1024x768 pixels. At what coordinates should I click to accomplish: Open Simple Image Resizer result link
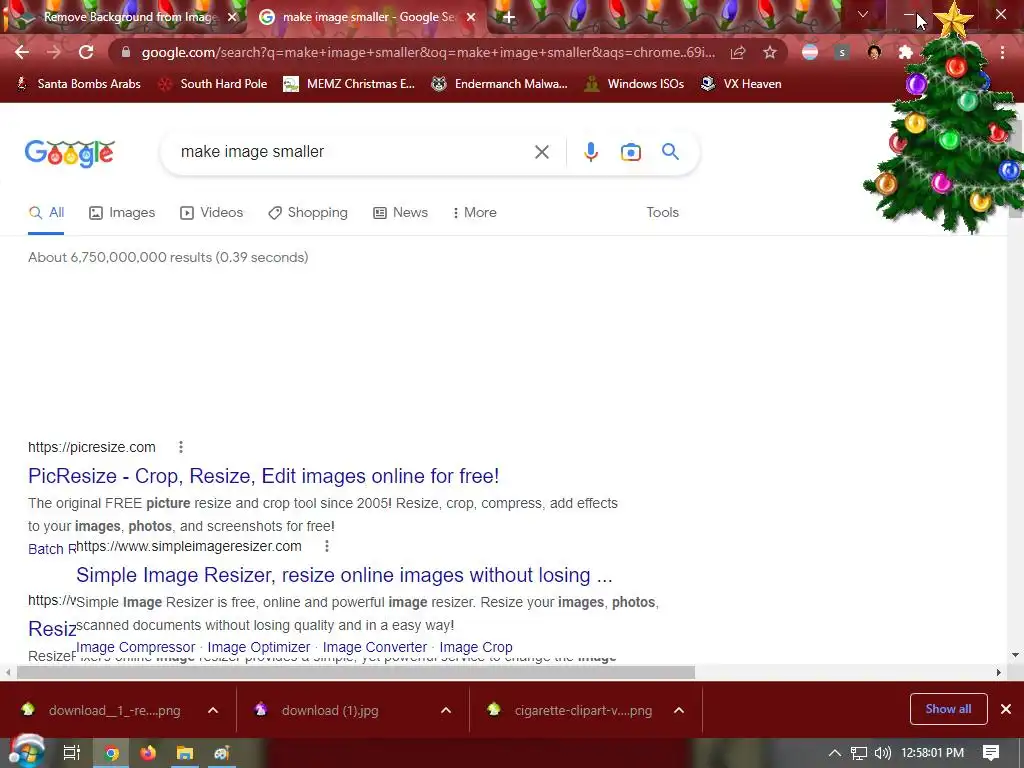point(344,575)
